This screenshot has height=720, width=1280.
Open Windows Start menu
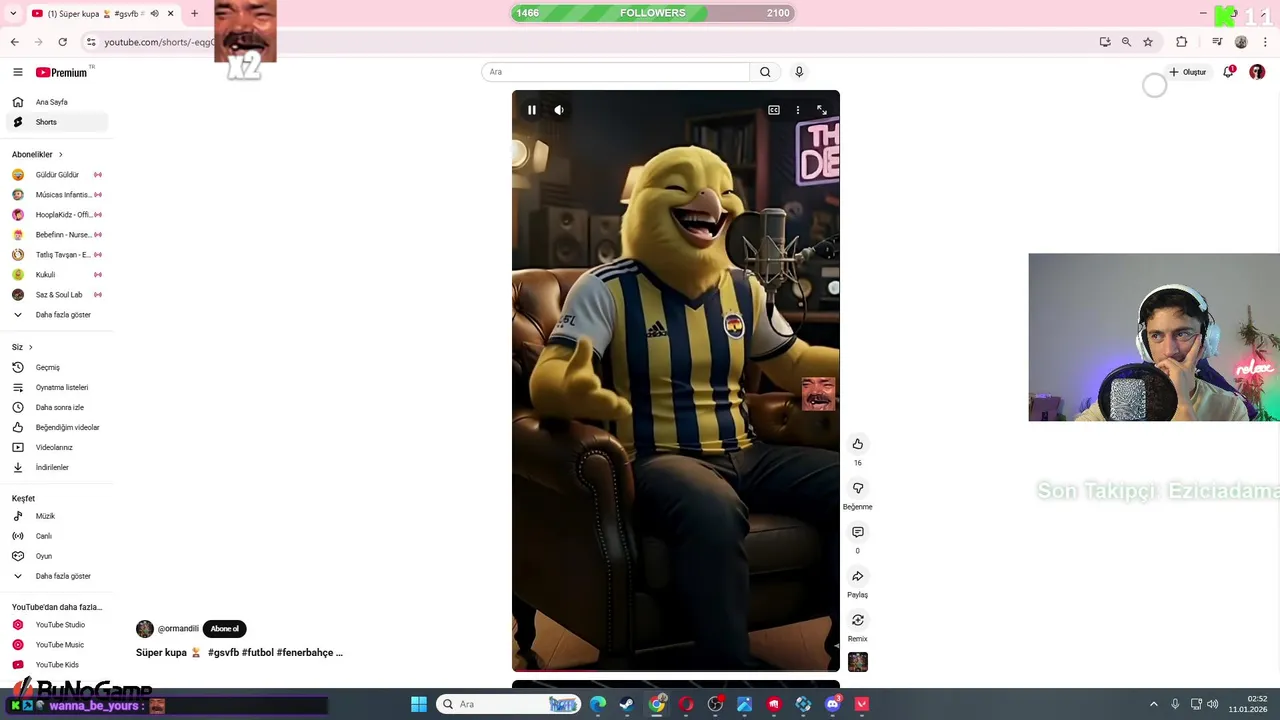[419, 704]
